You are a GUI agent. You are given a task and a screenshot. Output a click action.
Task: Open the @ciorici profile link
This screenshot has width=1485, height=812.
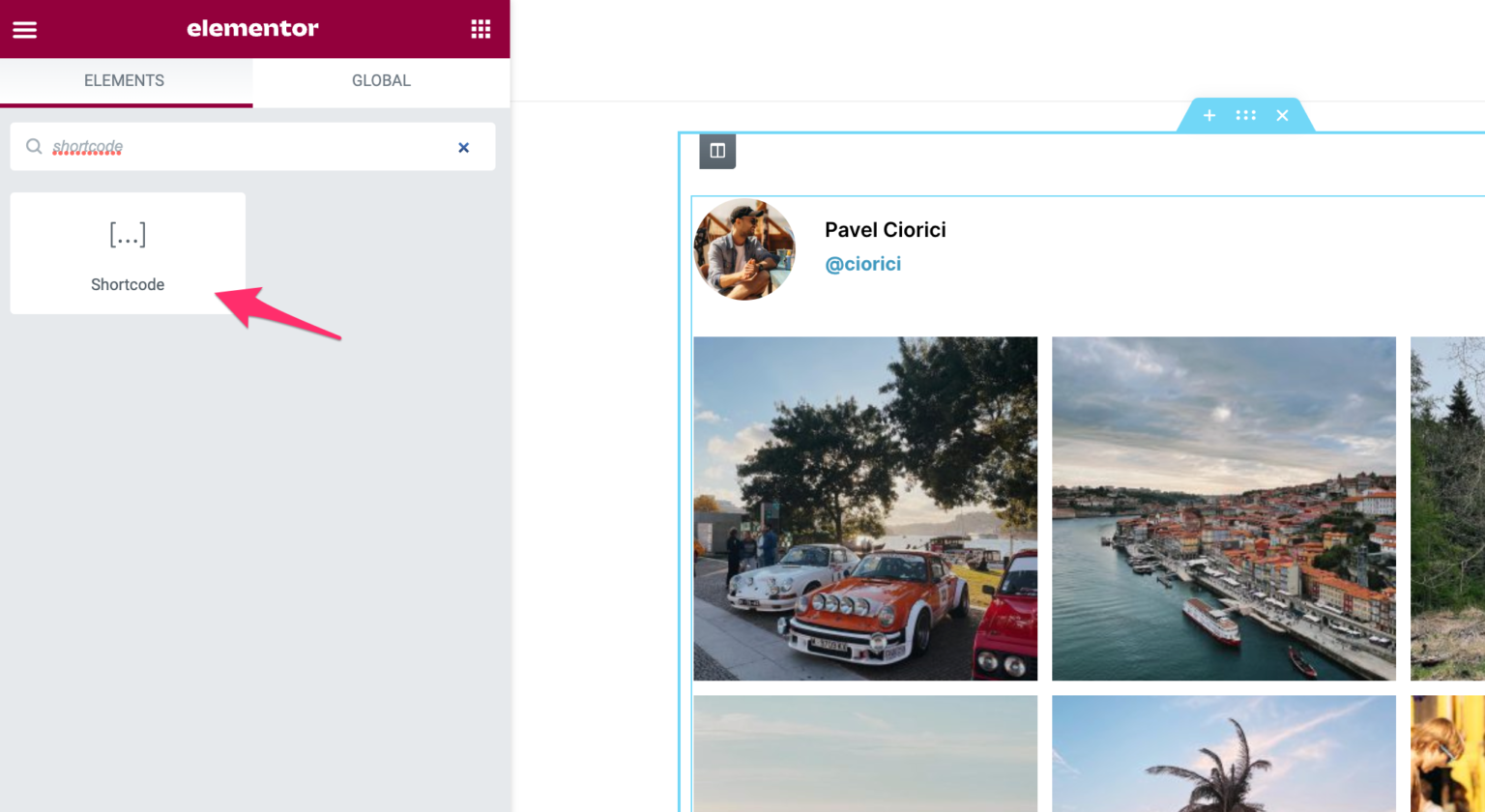(x=862, y=264)
